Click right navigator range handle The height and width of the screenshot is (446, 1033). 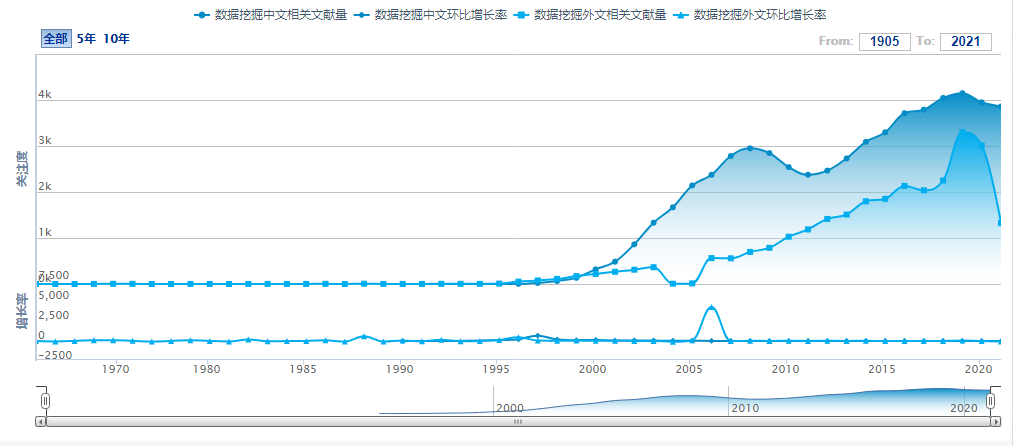click(990, 401)
